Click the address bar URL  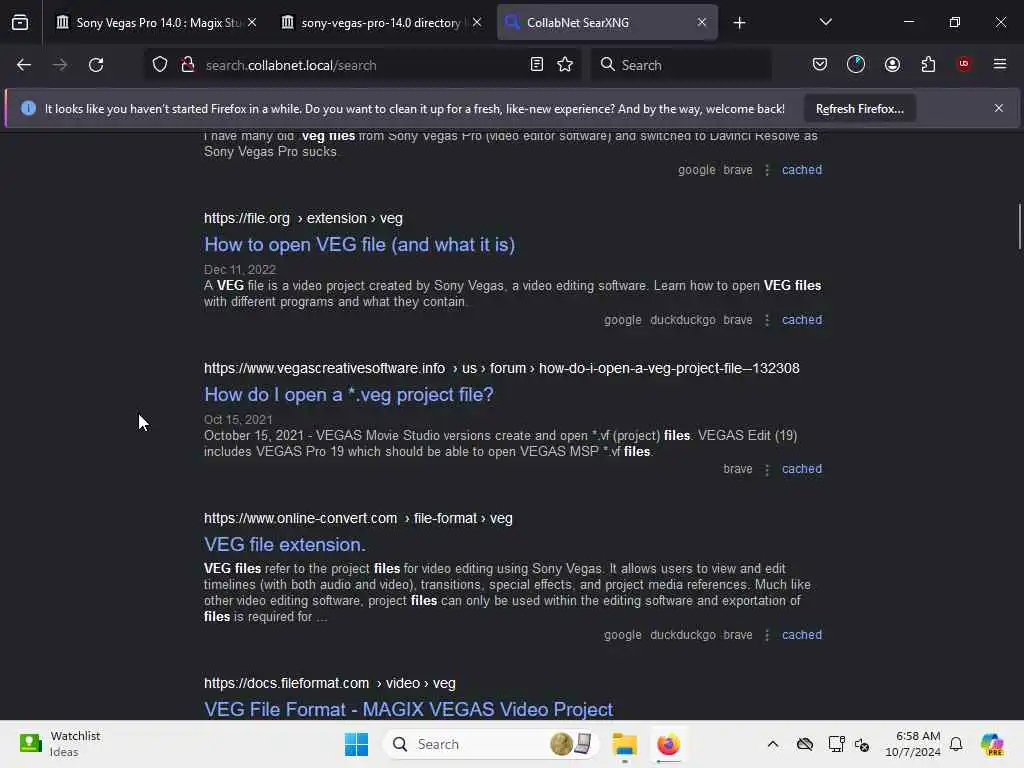pyautogui.click(x=291, y=65)
